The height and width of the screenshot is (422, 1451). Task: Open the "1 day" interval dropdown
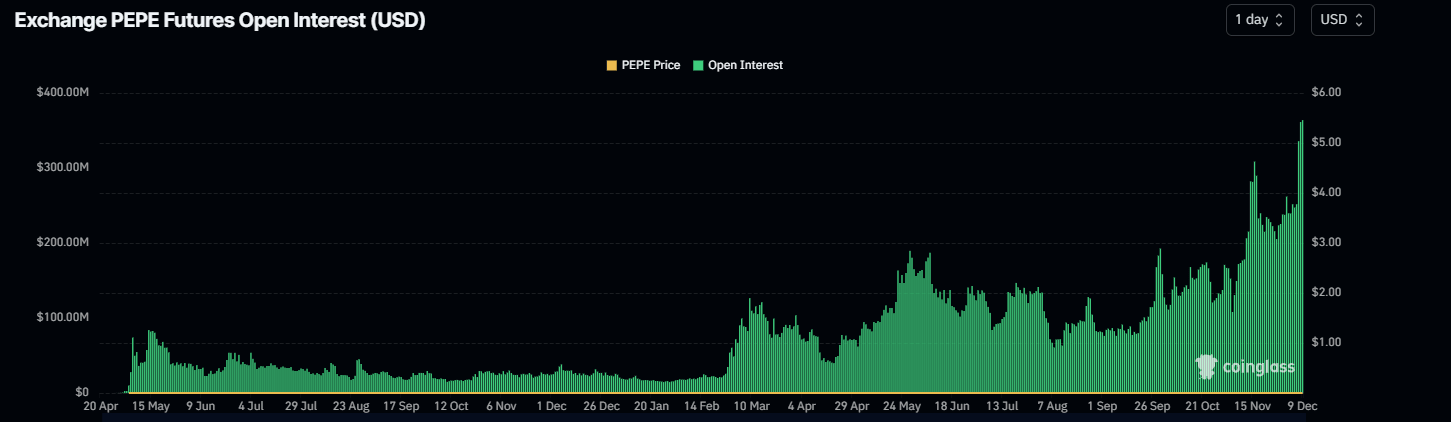pyautogui.click(x=1259, y=20)
